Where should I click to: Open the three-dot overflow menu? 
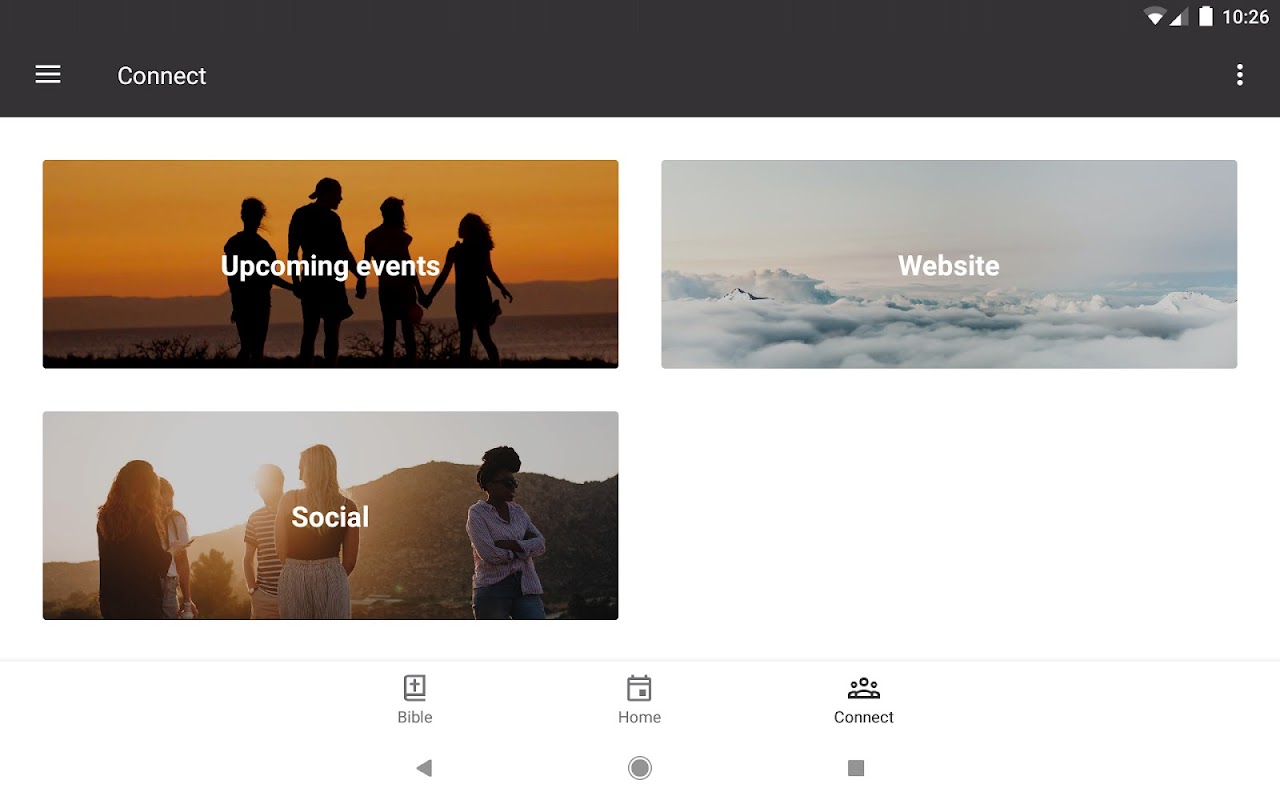[1240, 75]
